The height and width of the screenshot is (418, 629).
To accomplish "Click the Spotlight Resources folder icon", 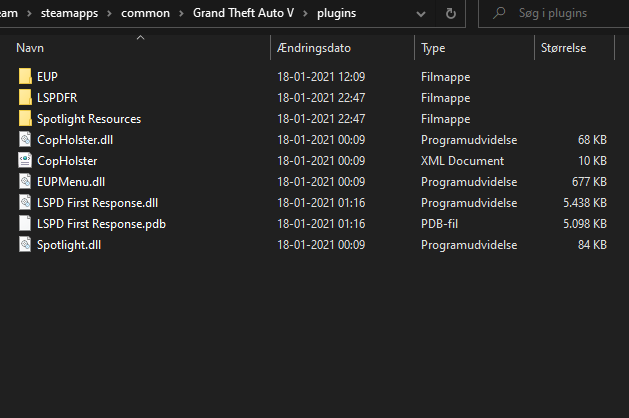I will (26, 118).
